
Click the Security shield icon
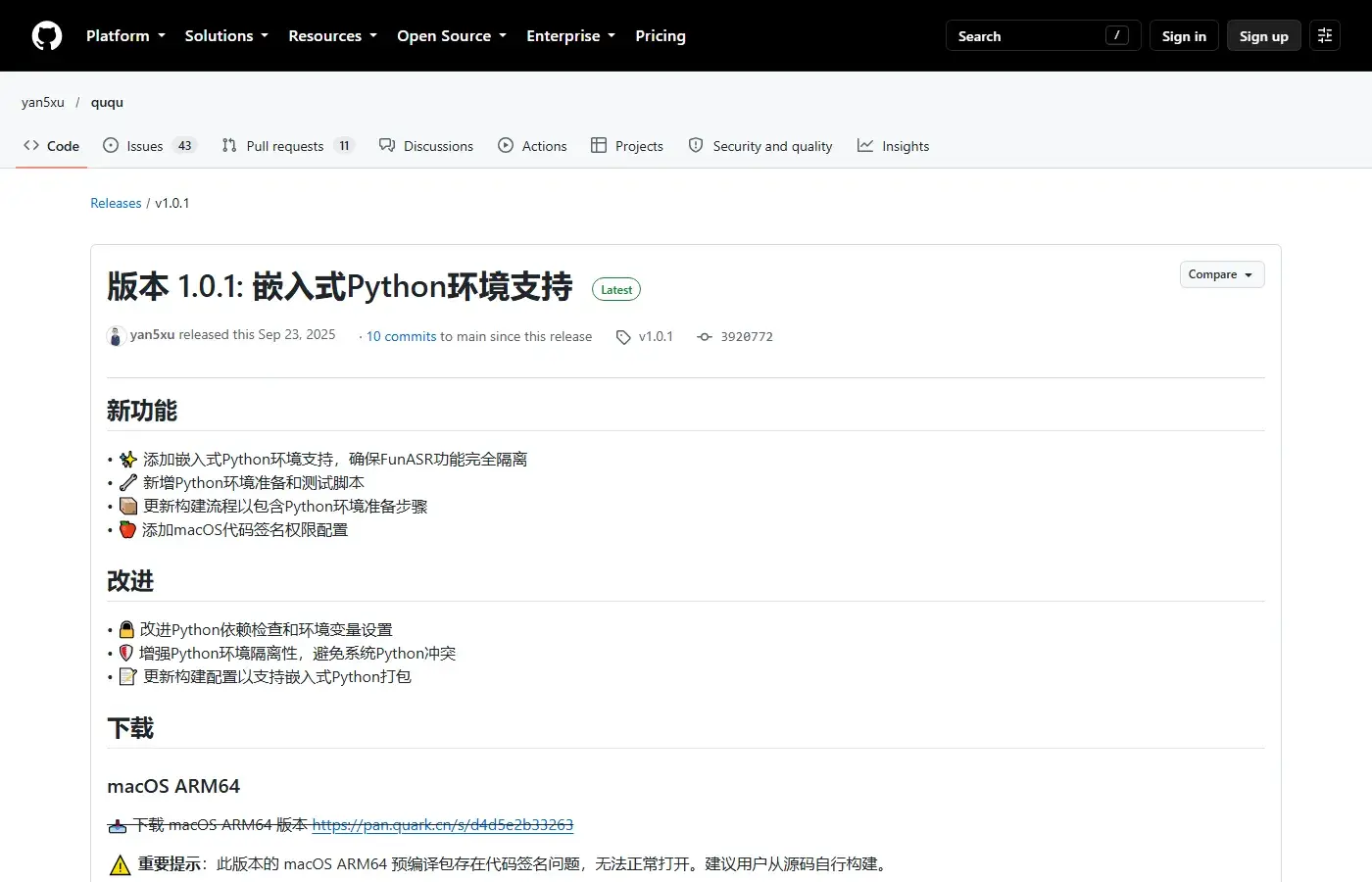[x=696, y=146]
